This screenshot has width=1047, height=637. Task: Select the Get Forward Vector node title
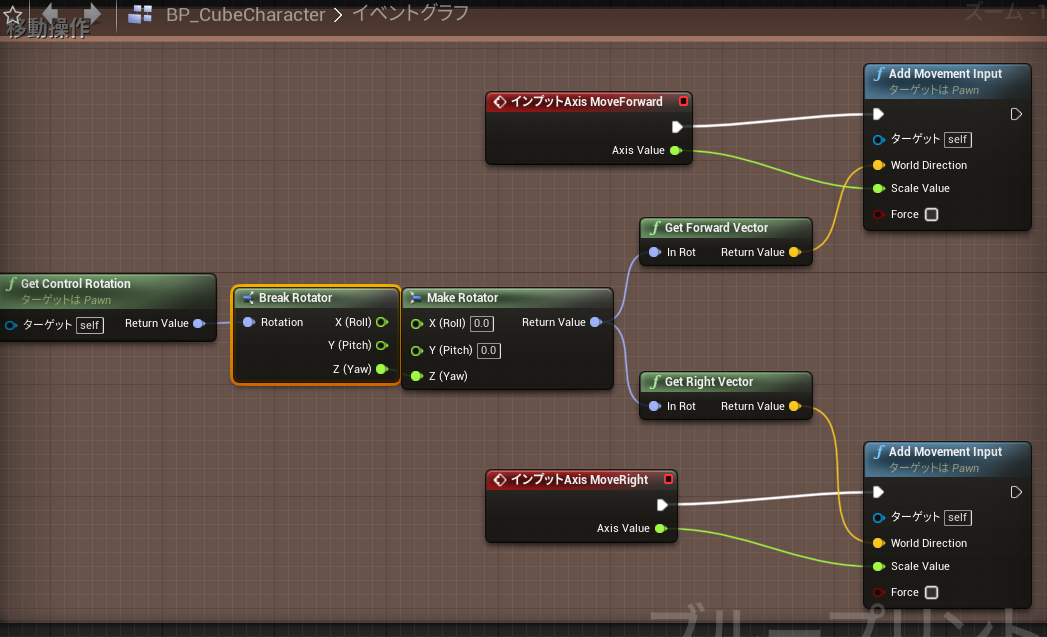716,228
